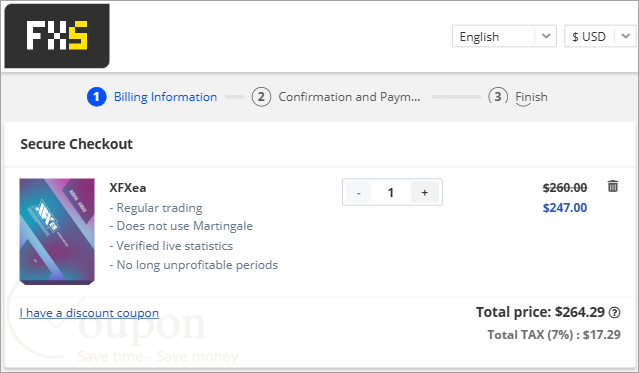The height and width of the screenshot is (373, 639).
Task: Click the XFXea product box thumbnail
Action: [x=57, y=231]
